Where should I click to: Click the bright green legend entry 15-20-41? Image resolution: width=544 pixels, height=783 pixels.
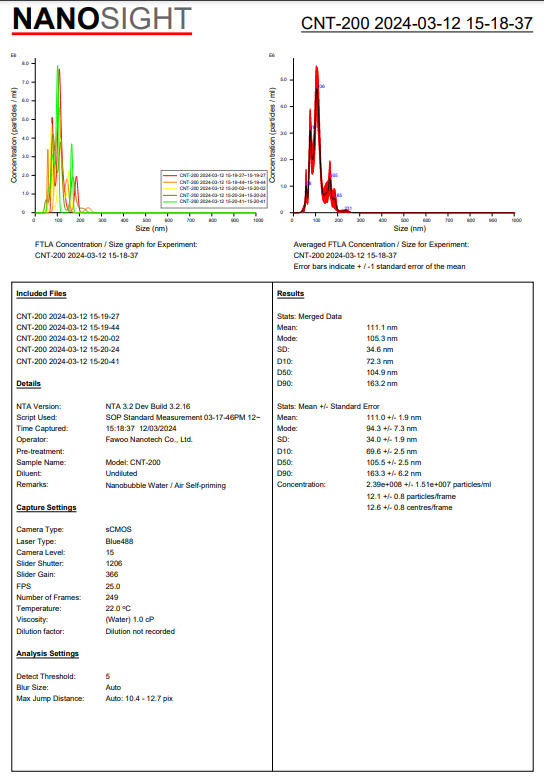214,201
